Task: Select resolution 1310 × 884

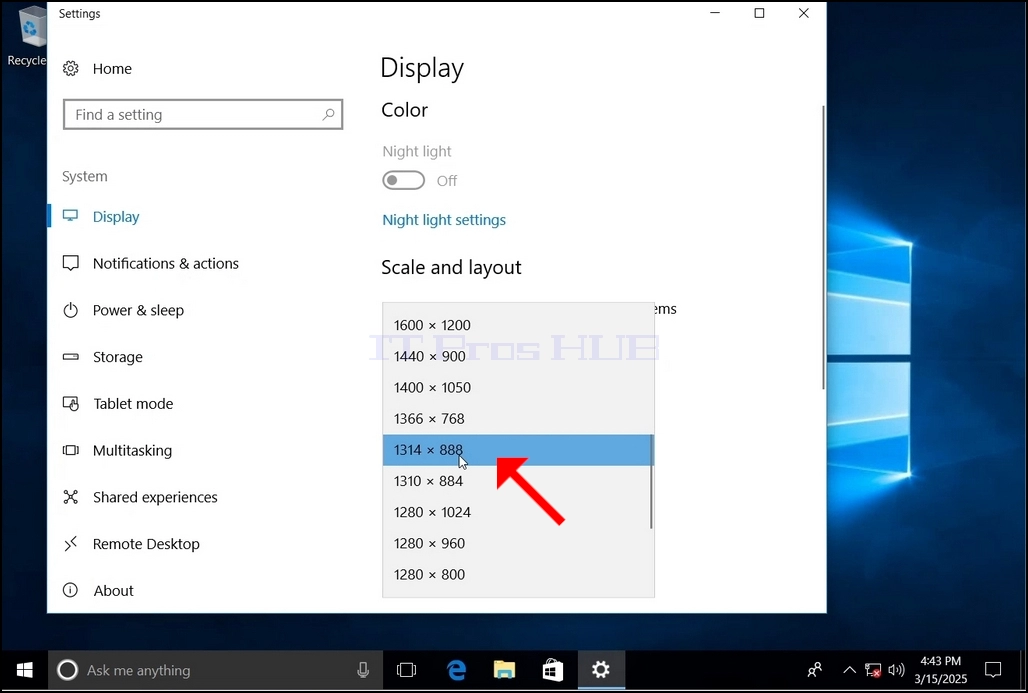Action: 518,481
